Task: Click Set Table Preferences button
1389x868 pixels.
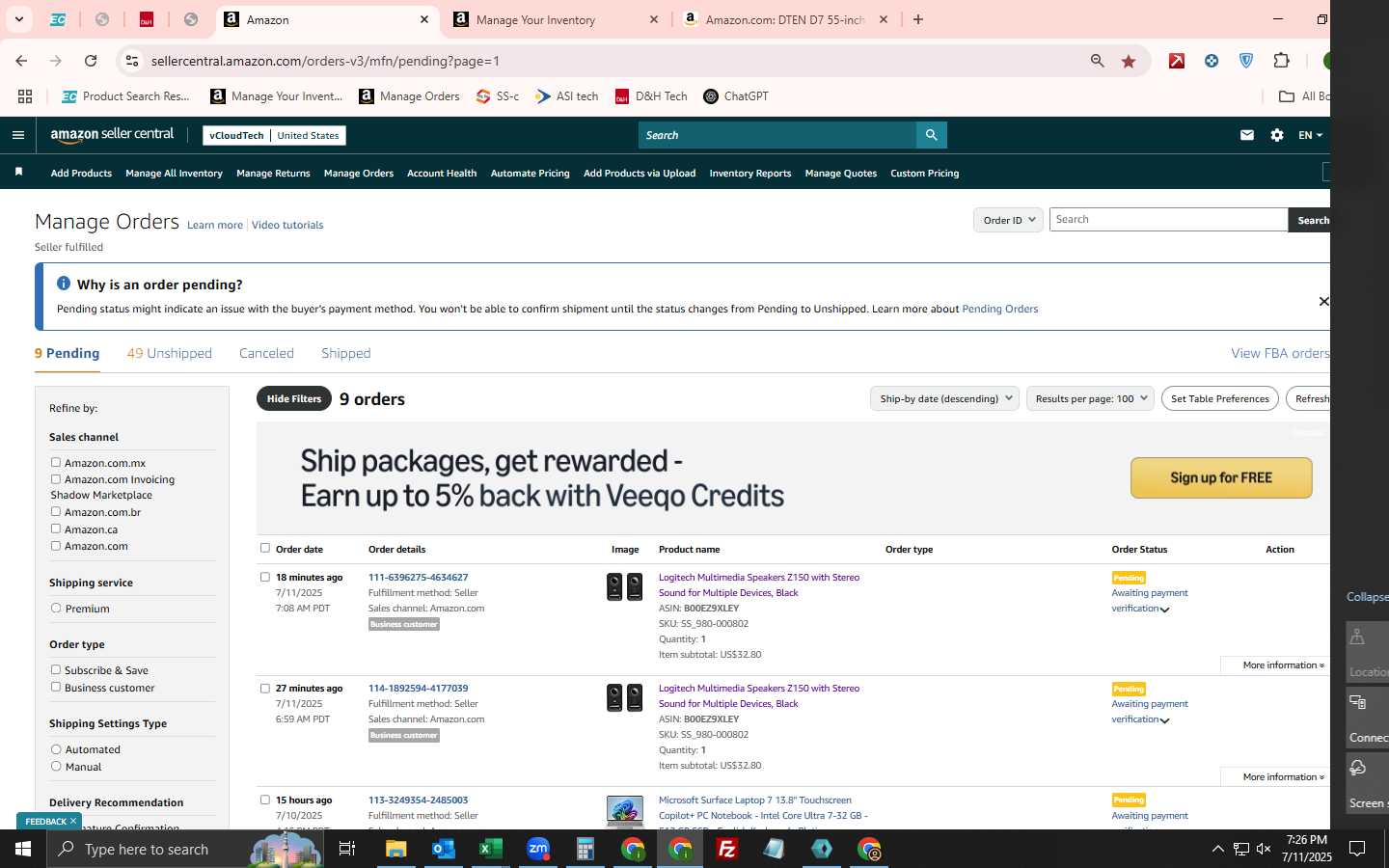Action: click(1220, 398)
